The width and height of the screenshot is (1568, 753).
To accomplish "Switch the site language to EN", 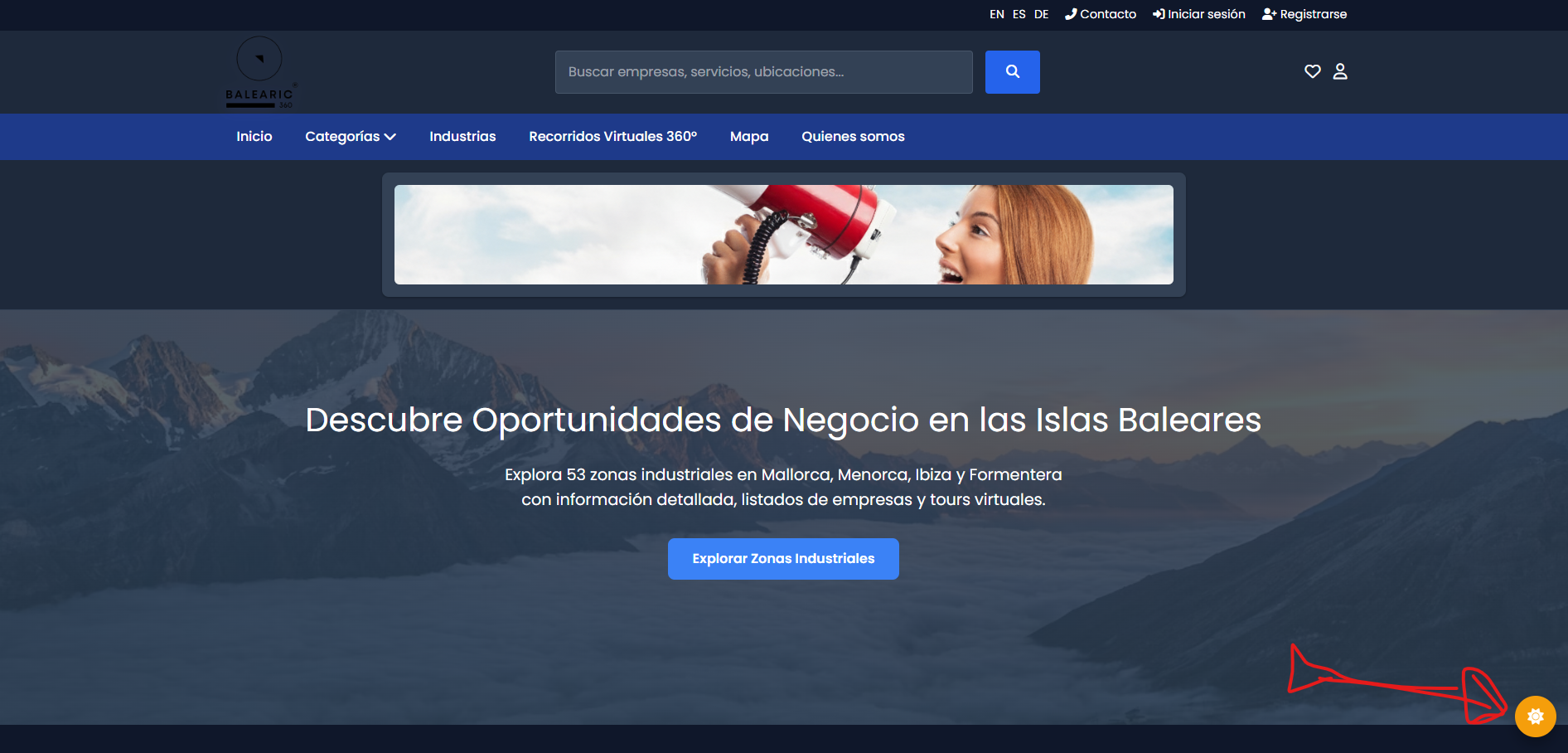I will click(996, 14).
